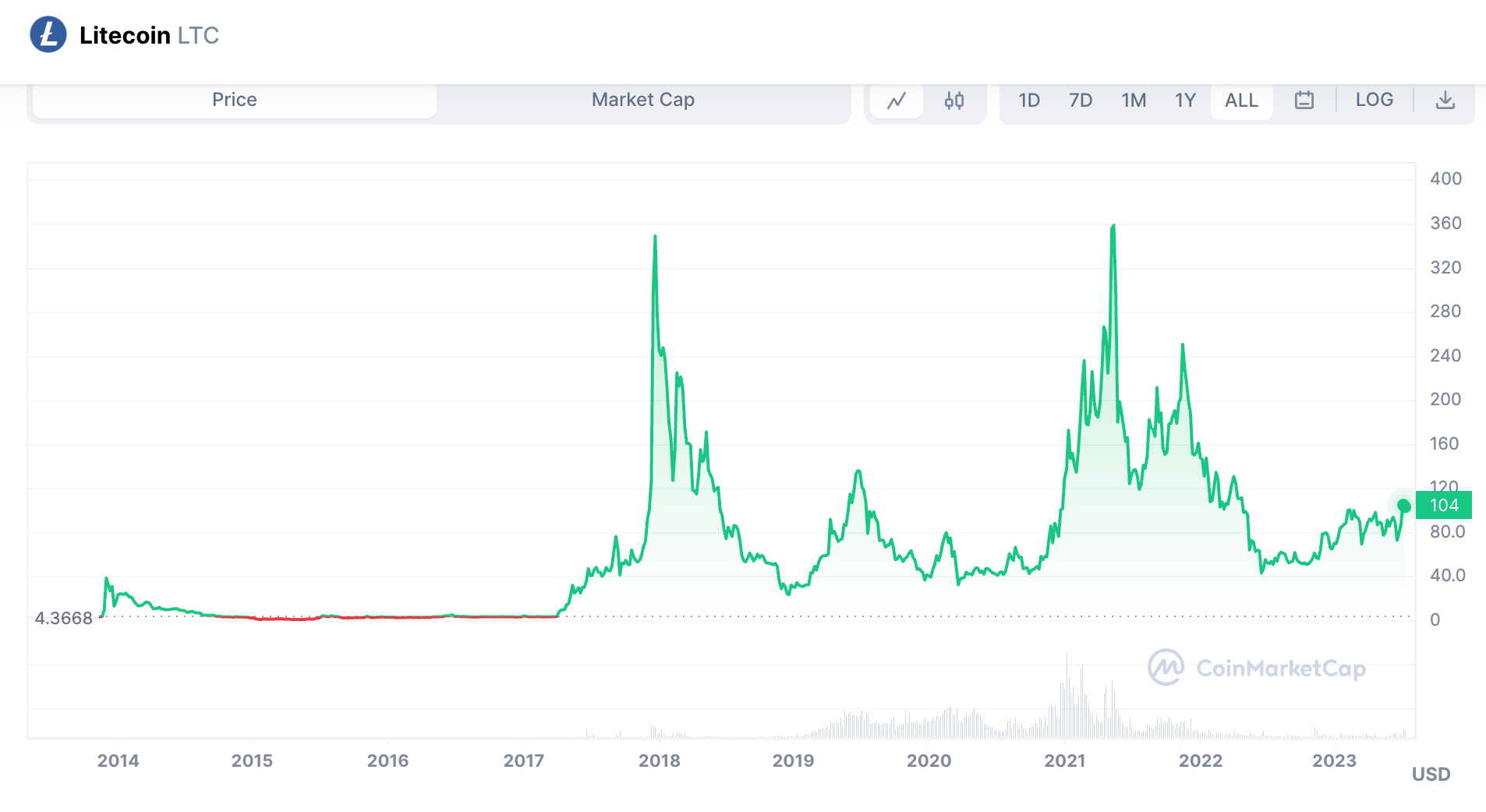Switch to candlestick chart view icon
This screenshot has width=1486, height=812.
(x=954, y=101)
